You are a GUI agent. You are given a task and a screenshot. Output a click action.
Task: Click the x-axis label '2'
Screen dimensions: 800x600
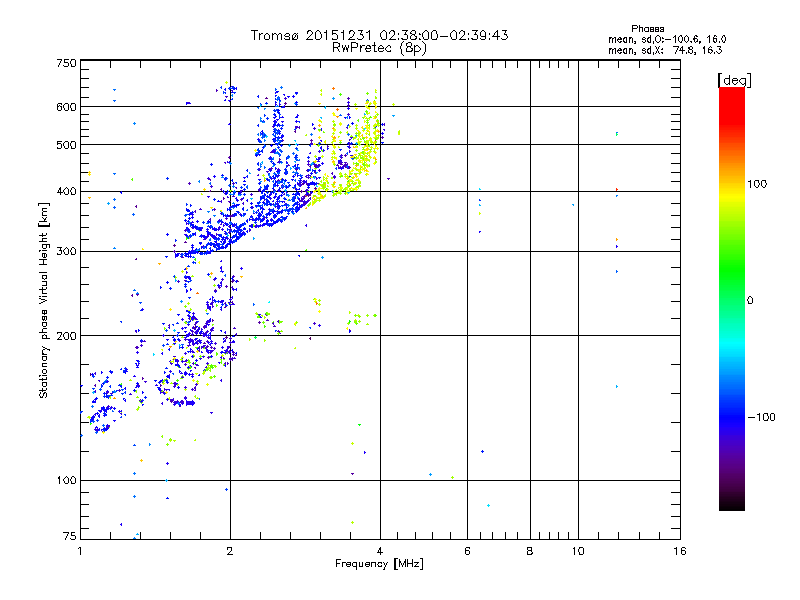click(x=230, y=551)
